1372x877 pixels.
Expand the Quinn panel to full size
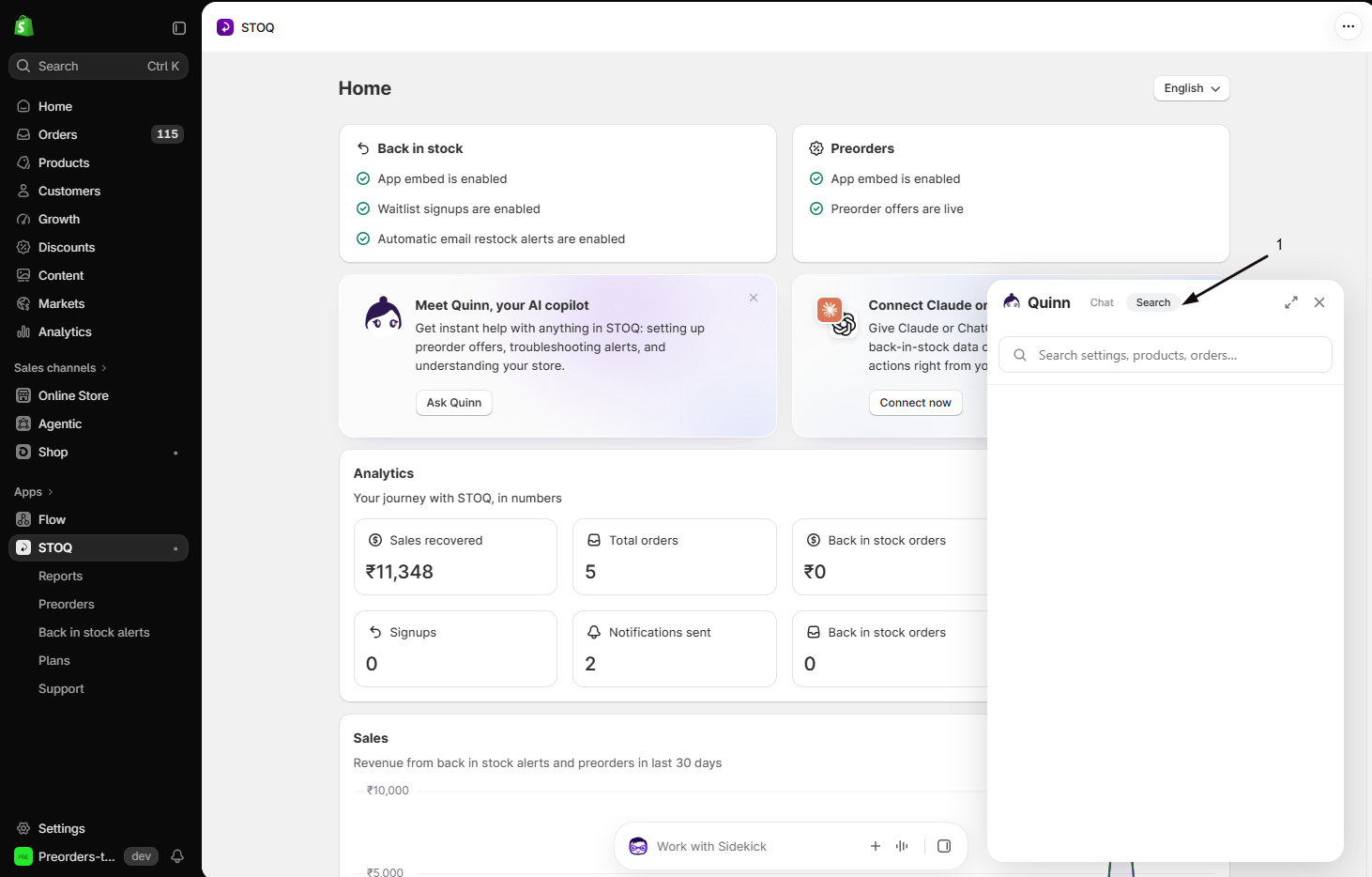1291,302
